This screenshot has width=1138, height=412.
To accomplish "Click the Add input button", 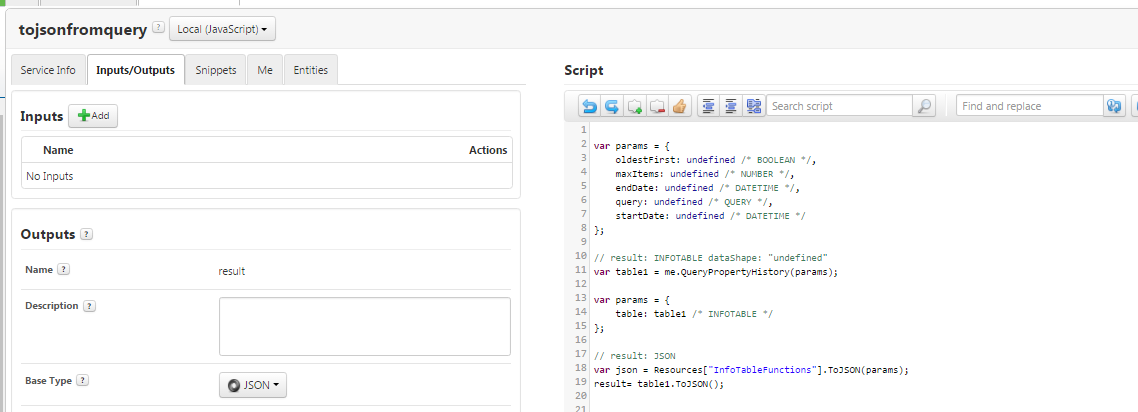I will tap(93, 116).
